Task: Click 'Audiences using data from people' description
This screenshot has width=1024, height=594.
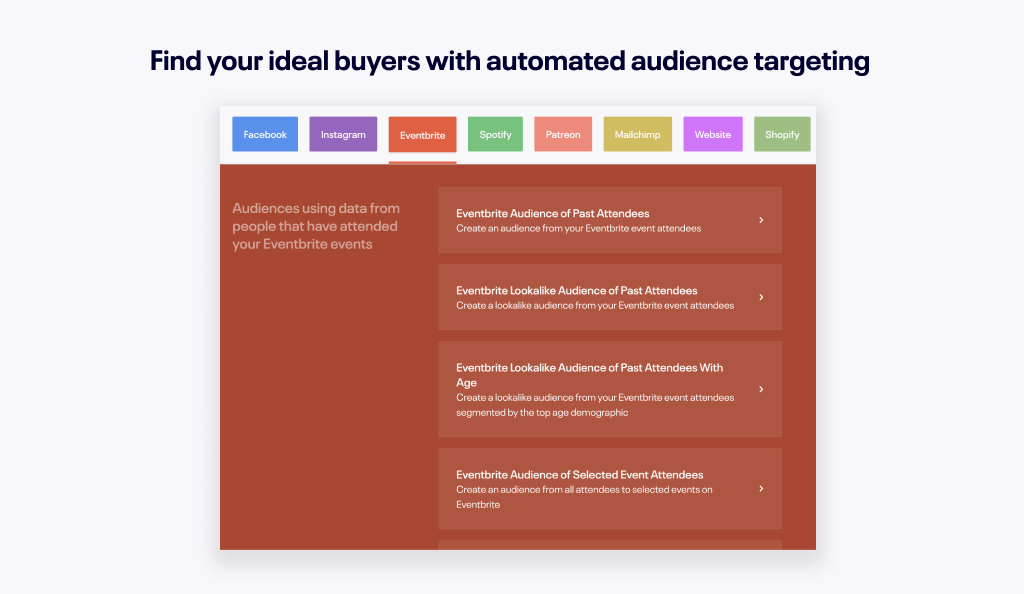Action: [316, 226]
